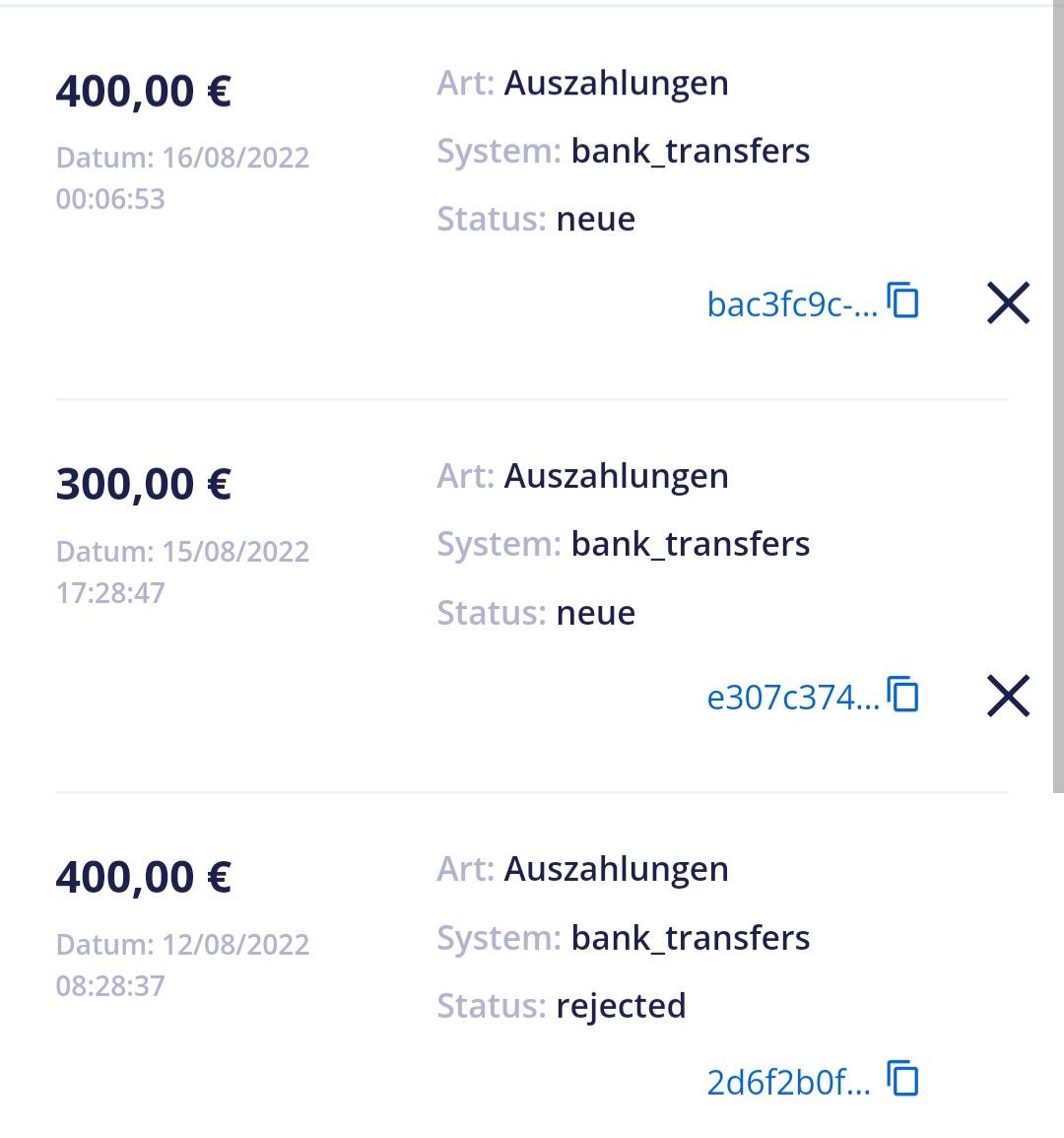Click 'System: bank_transfers' in the 300,00 € entry
1064x1138 pixels.
[623, 544]
